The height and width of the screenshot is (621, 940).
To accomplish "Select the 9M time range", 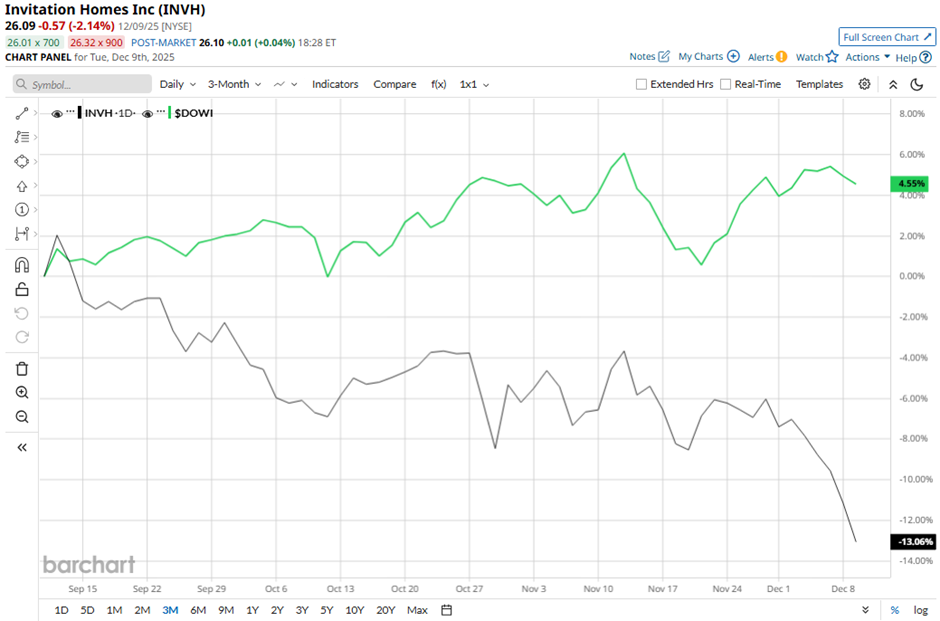I will click(x=225, y=610).
